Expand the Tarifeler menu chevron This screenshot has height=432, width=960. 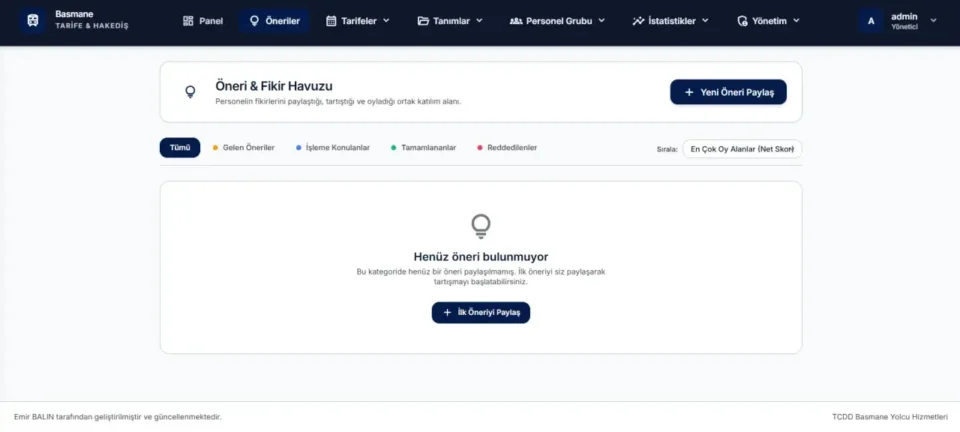[x=386, y=20]
